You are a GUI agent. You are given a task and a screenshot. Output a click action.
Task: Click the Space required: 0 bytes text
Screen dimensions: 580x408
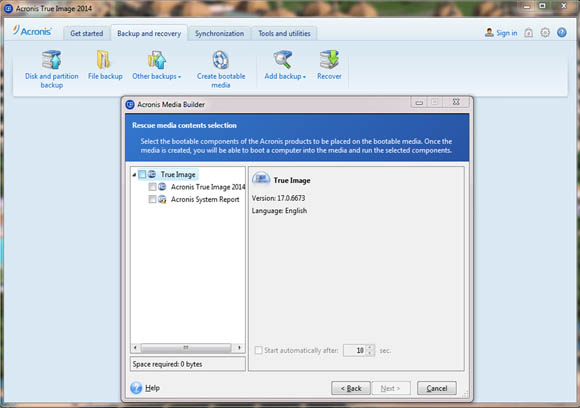click(167, 364)
